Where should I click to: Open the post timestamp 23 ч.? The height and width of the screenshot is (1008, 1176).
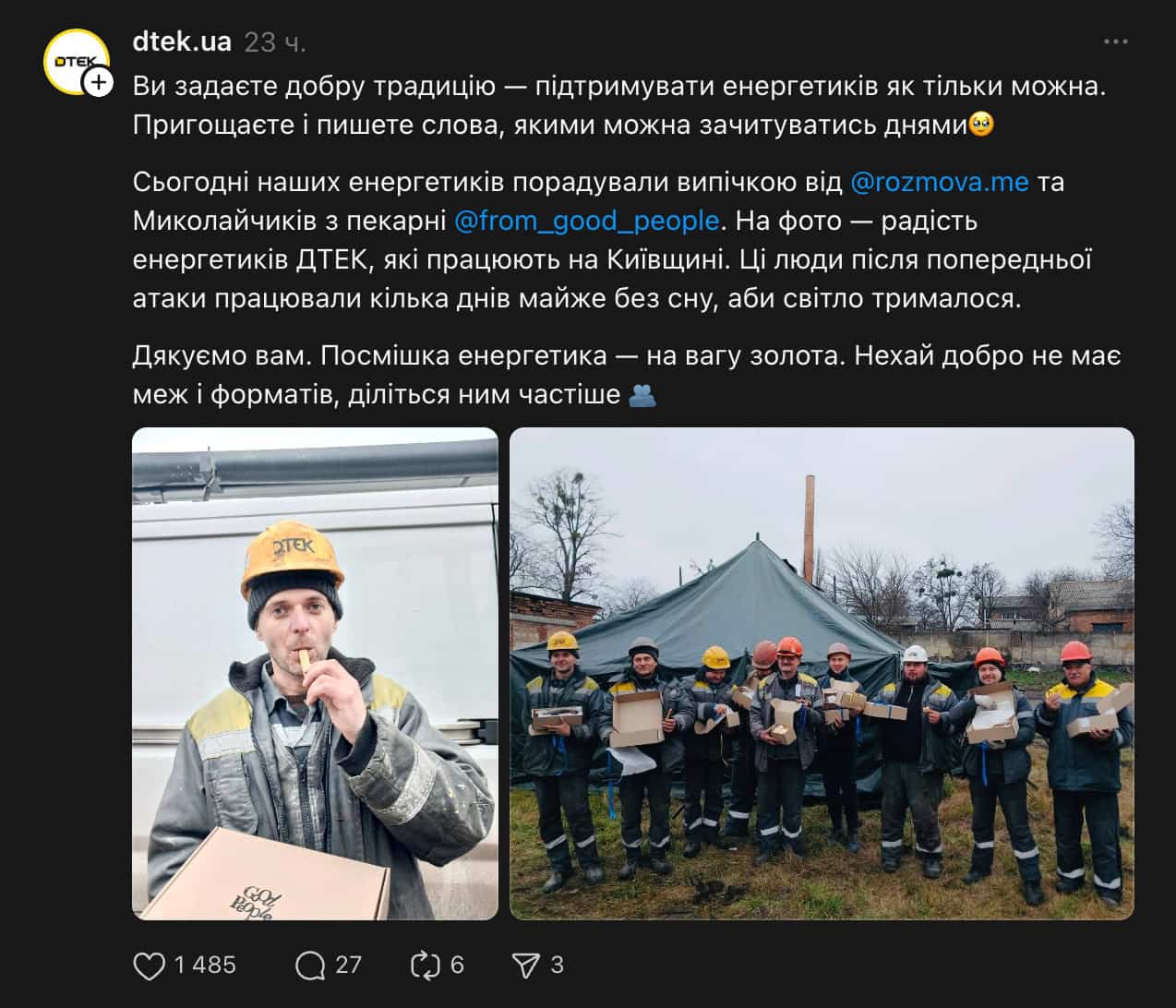275,42
